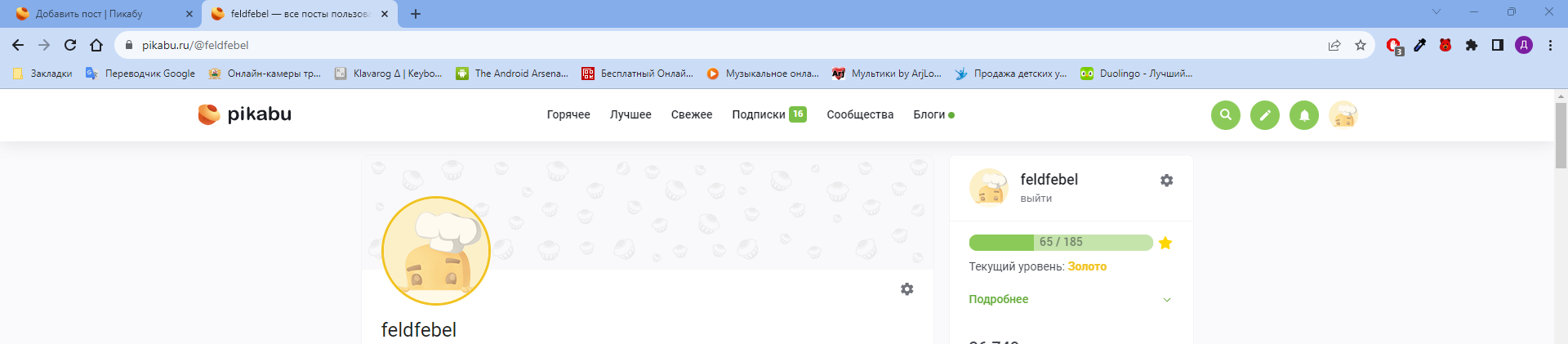1568x344 pixels.
Task: Open the Duolingo bookmark
Action: point(1137,74)
